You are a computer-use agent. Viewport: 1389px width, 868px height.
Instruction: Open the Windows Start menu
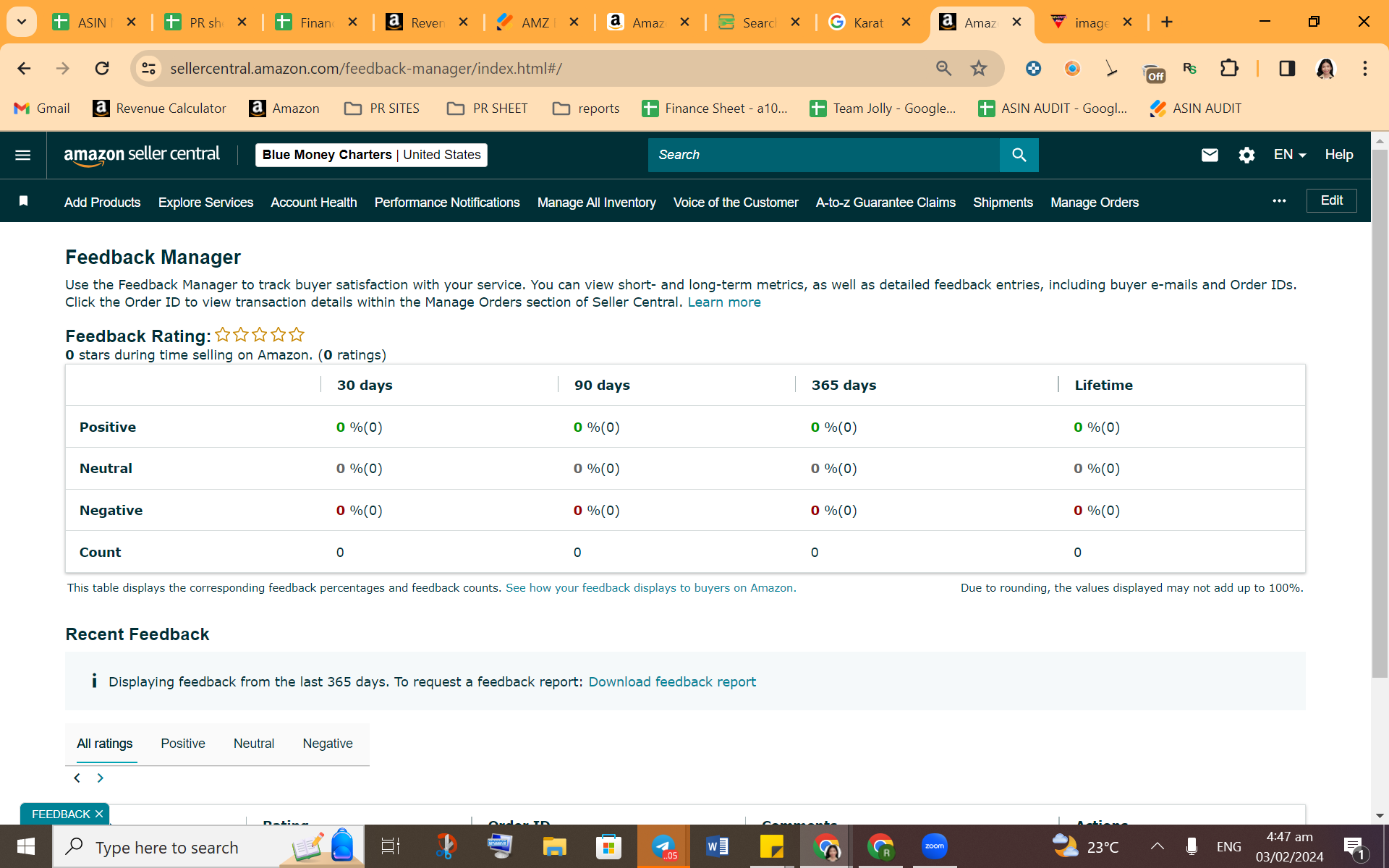coord(26,846)
